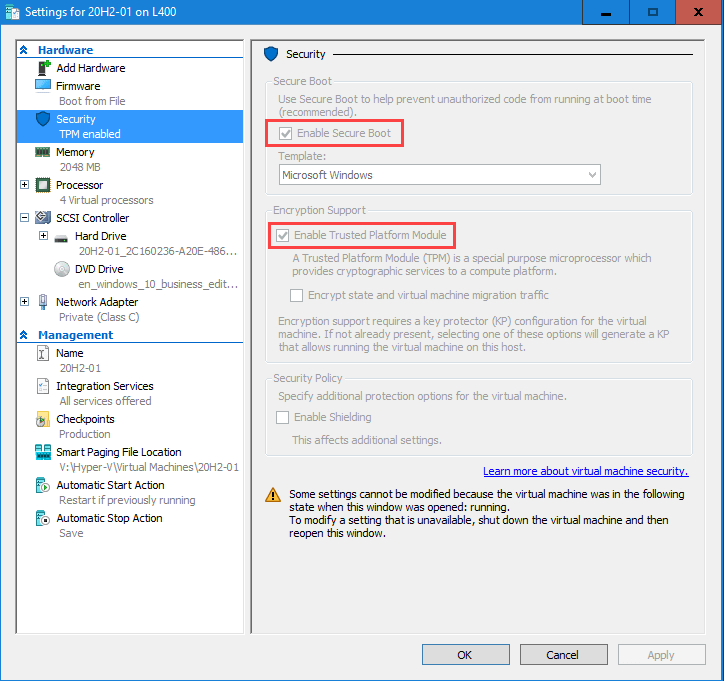The width and height of the screenshot is (724, 681).
Task: Click the yellow warning triangle icon
Action: (273, 494)
